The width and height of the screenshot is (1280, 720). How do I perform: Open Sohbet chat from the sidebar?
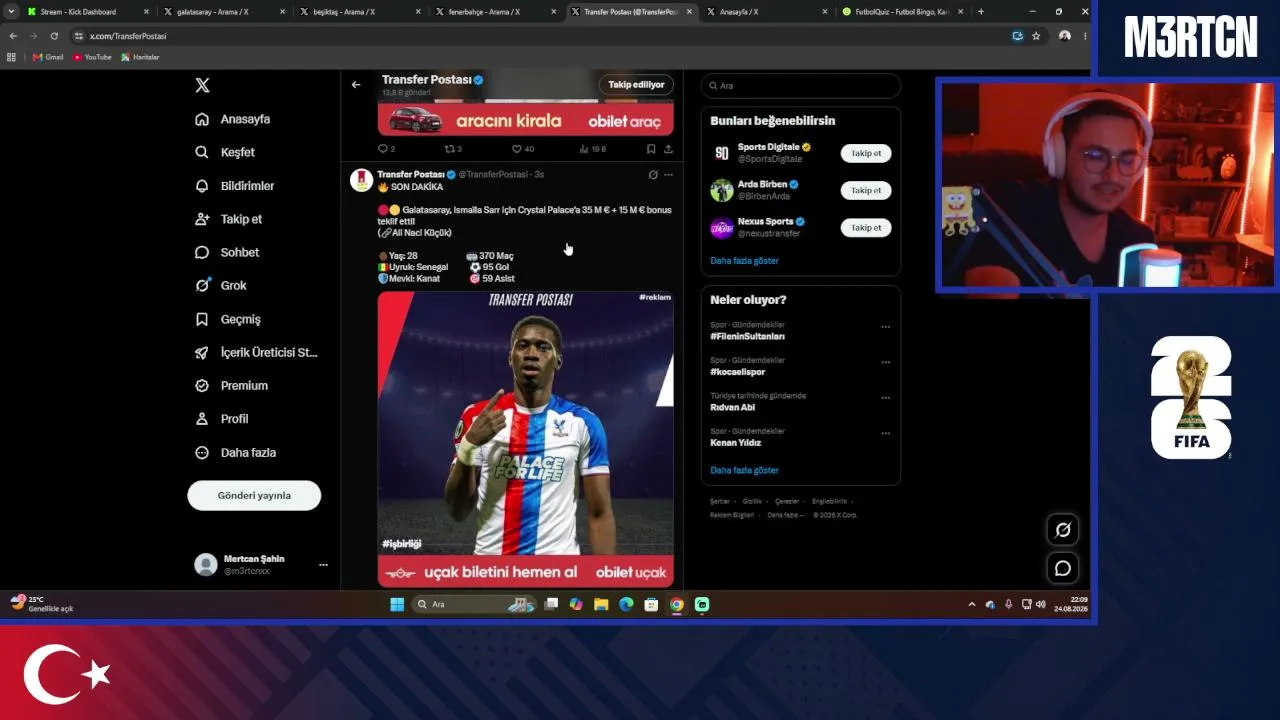227,252
